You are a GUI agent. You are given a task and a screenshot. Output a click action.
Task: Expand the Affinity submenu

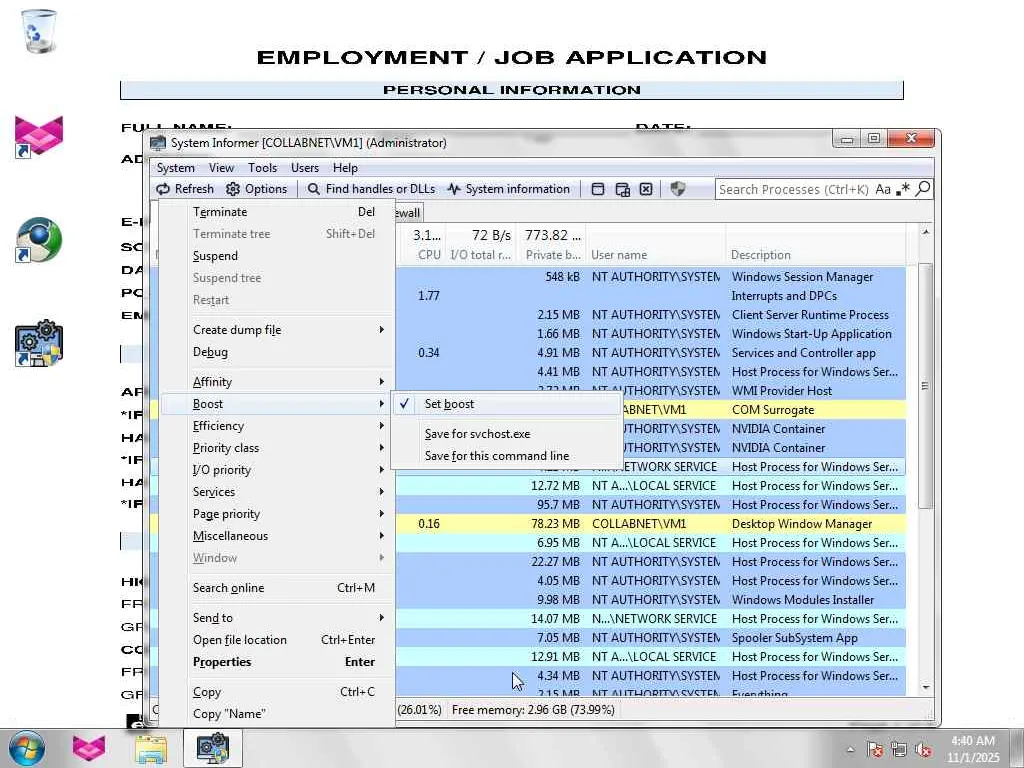point(278,382)
